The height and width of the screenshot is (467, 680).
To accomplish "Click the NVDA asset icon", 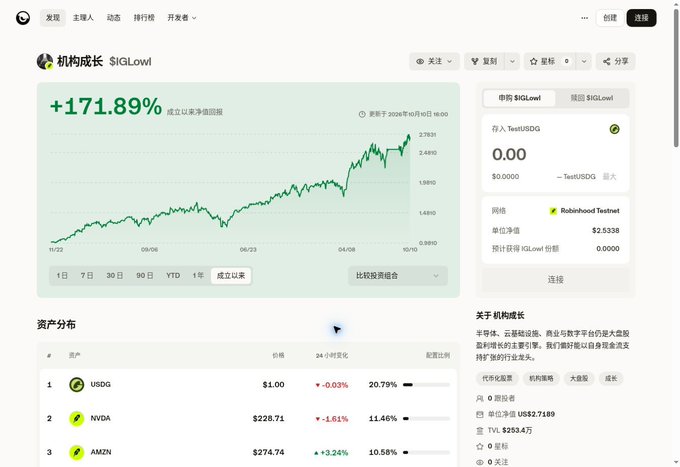I will tap(77, 418).
